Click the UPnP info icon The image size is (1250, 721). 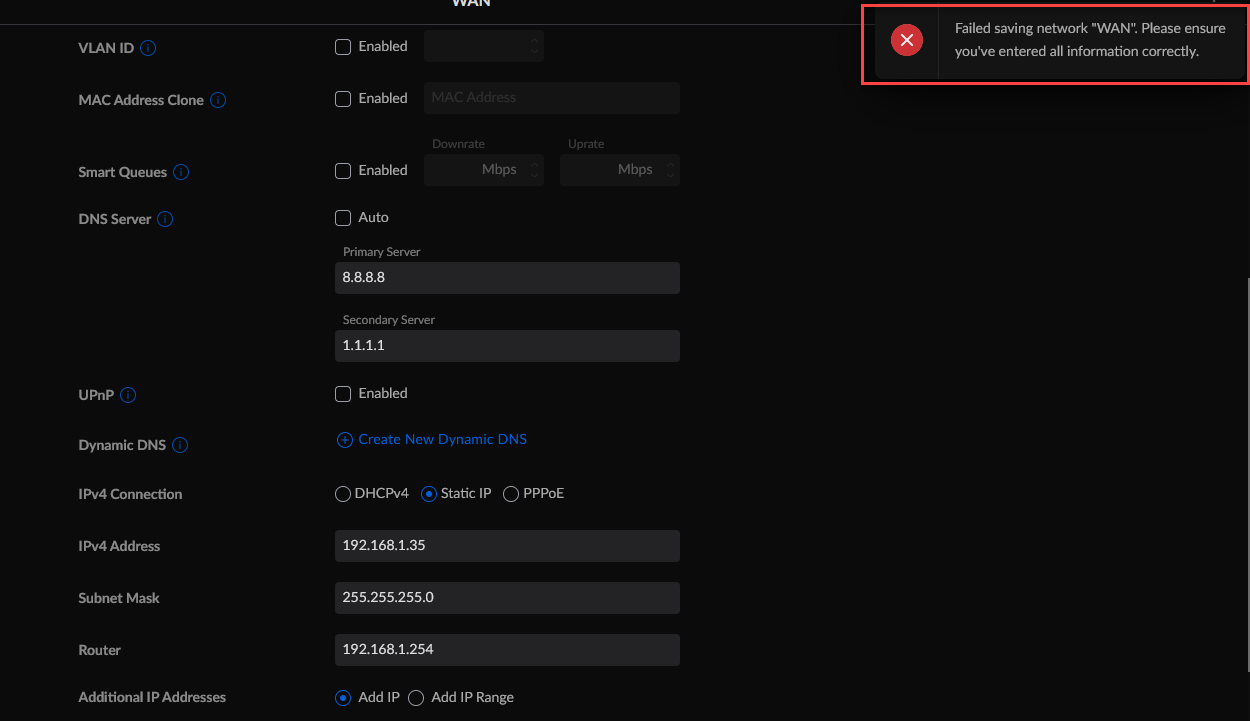click(x=128, y=395)
